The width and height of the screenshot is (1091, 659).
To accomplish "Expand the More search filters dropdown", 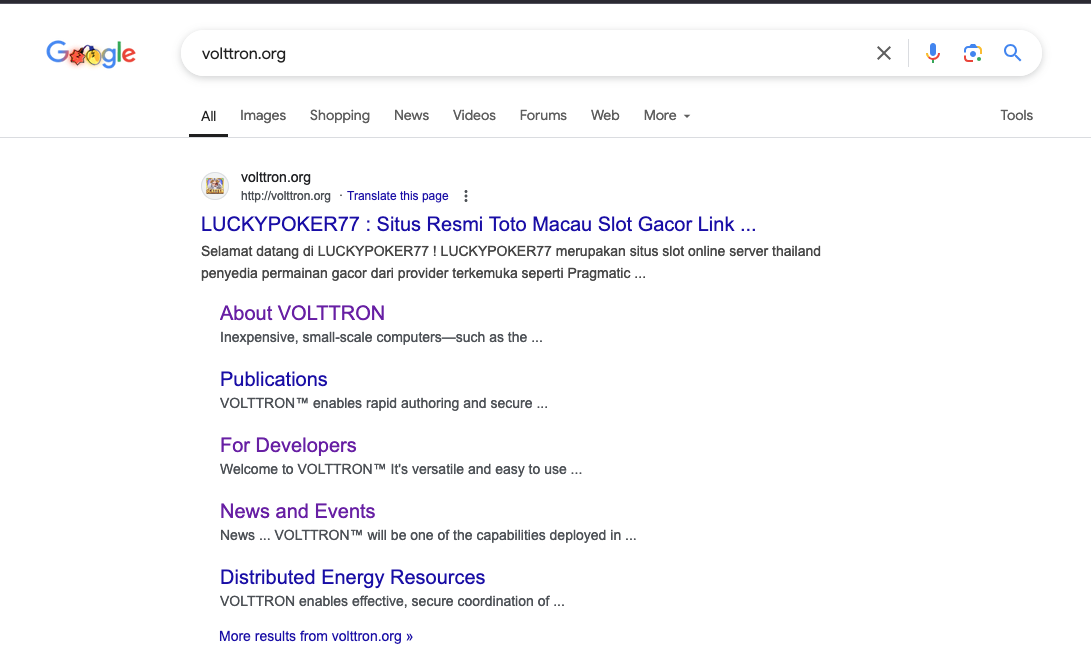I will [666, 116].
